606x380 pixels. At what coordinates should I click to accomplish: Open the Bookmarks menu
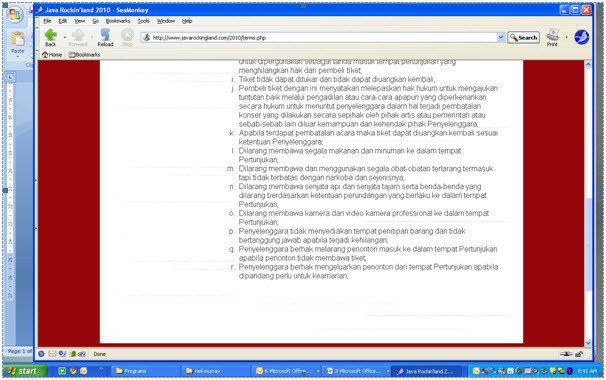(118, 21)
